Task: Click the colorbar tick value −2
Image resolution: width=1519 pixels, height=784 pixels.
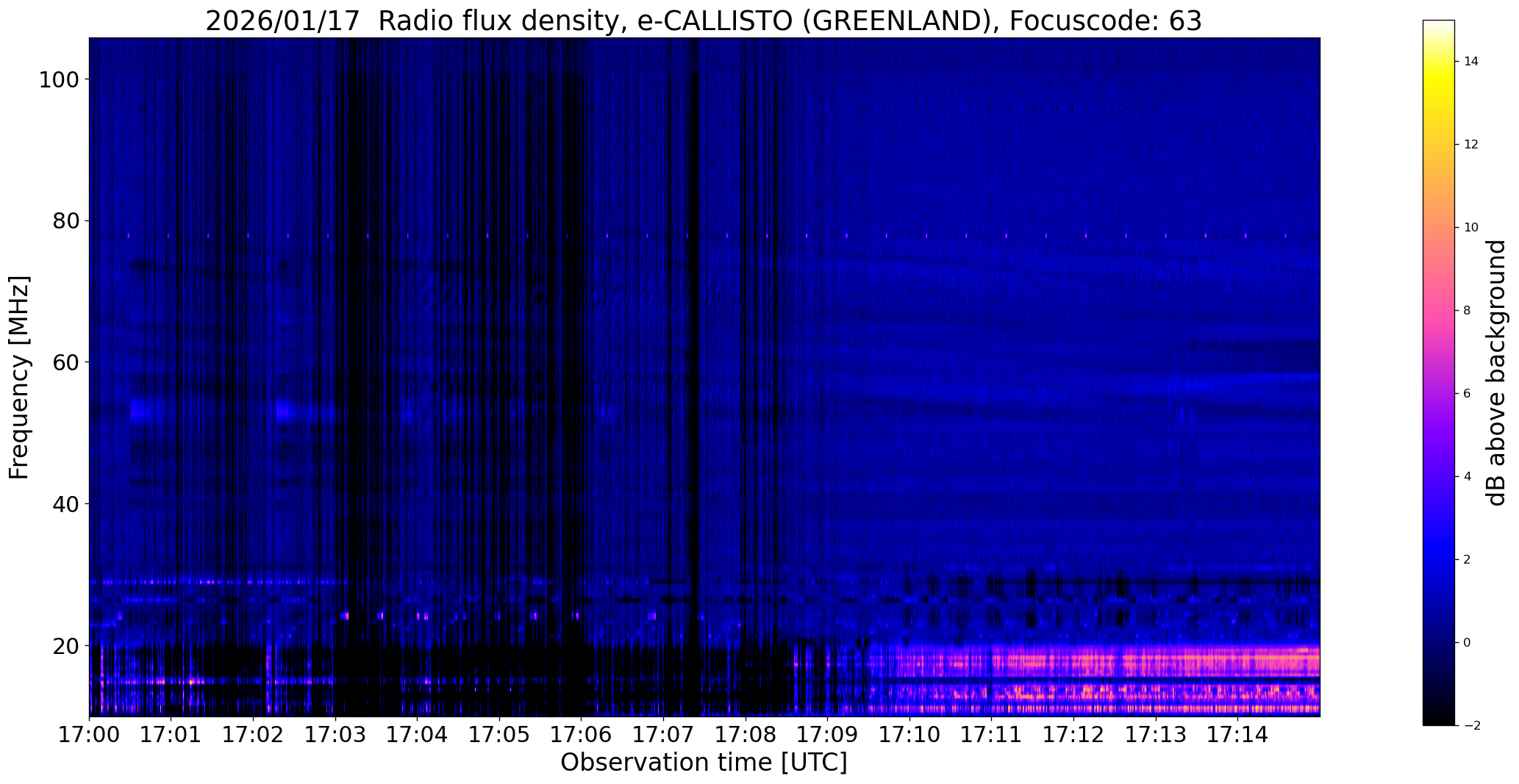Action: [x=1471, y=725]
